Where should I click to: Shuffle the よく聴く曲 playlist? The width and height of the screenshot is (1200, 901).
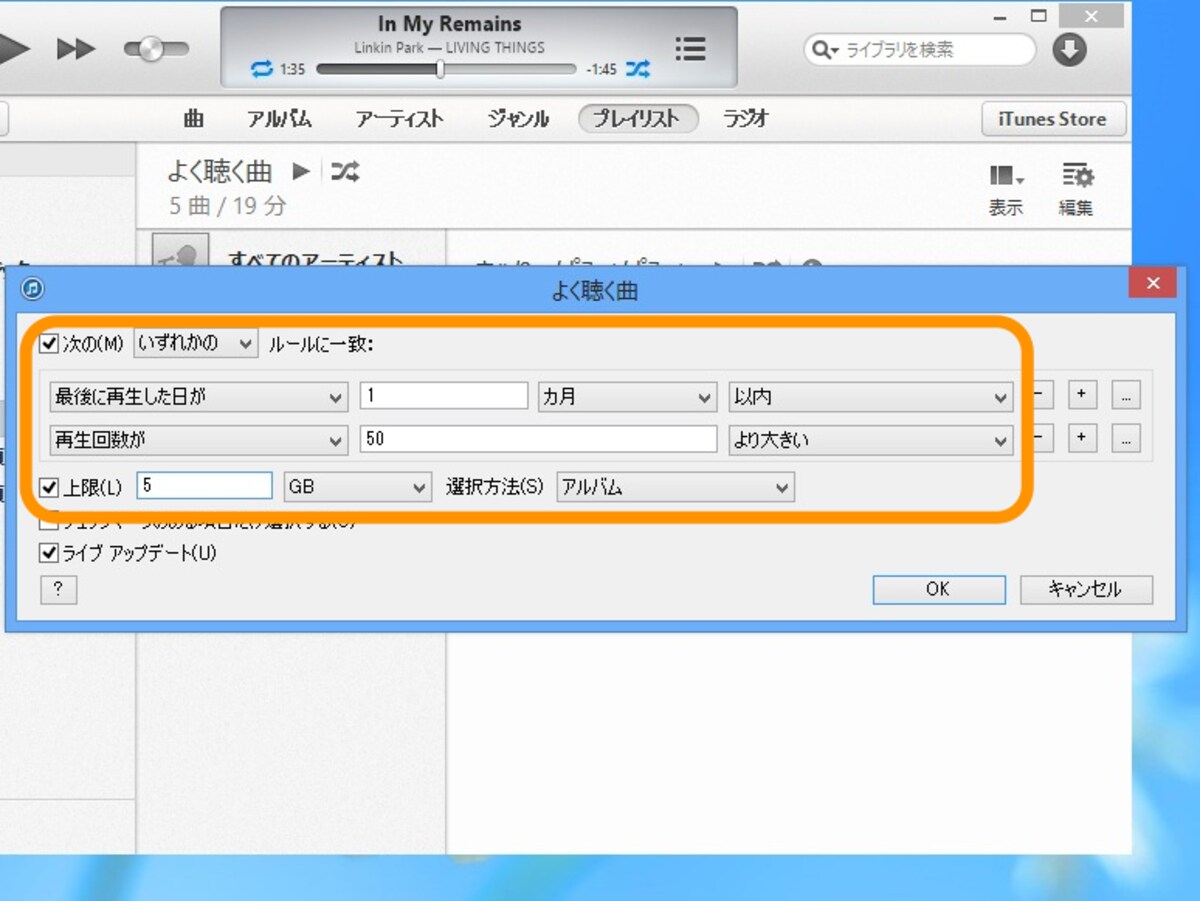coord(345,172)
